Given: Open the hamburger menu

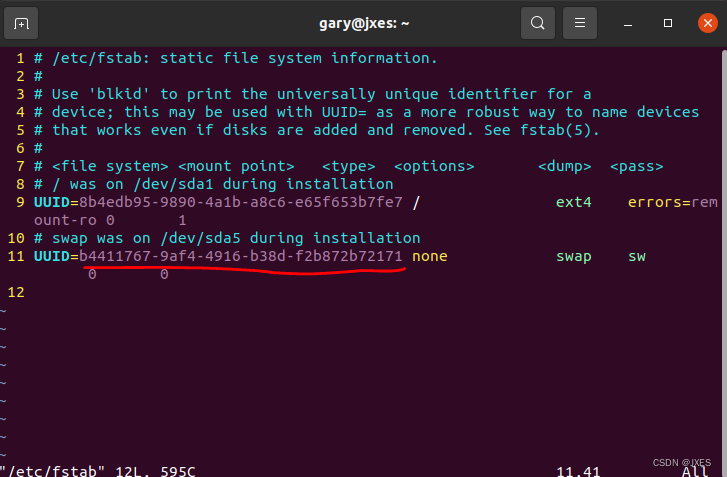Looking at the screenshot, I should click(580, 23).
